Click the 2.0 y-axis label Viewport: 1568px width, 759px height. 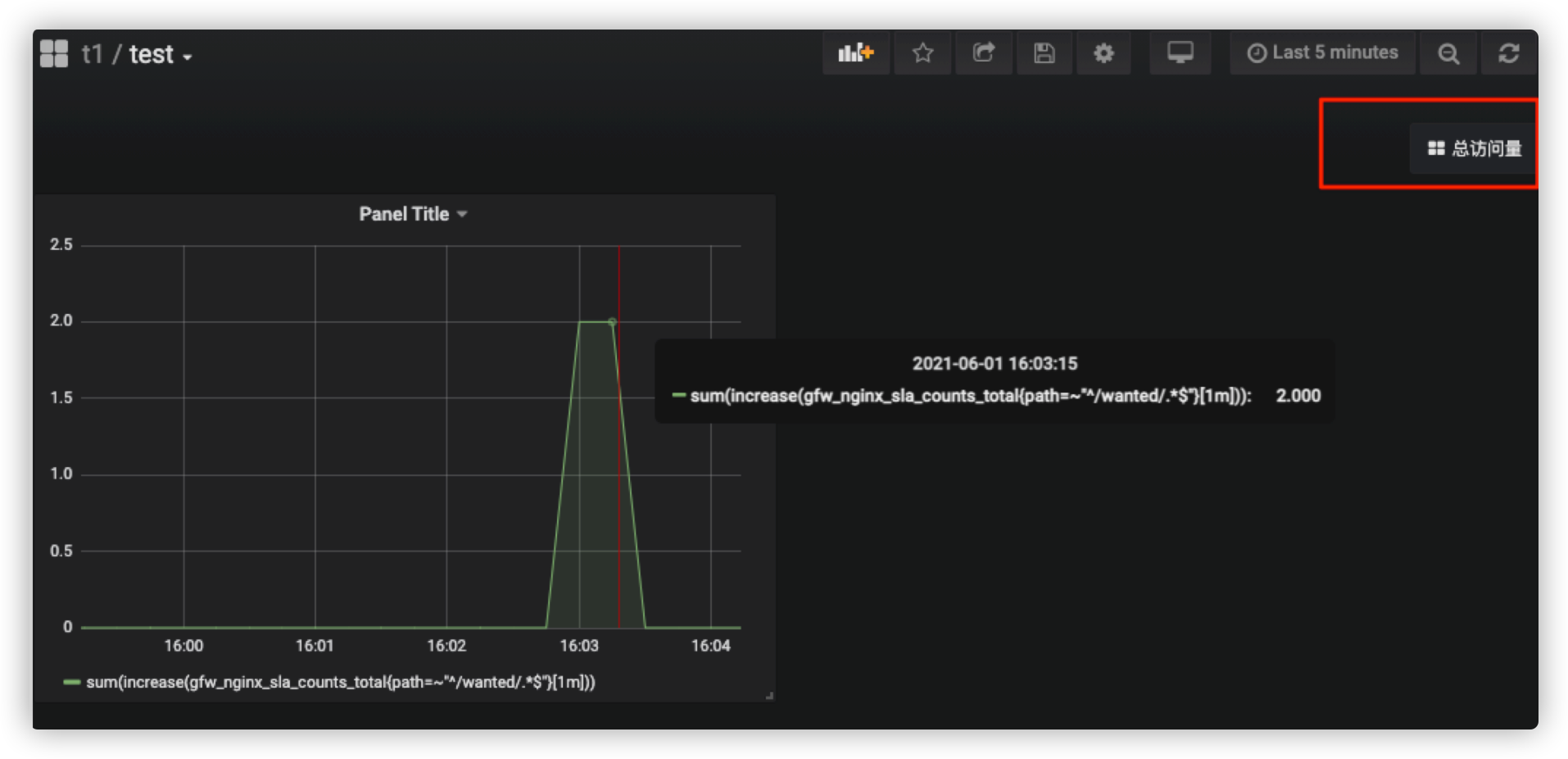[61, 320]
